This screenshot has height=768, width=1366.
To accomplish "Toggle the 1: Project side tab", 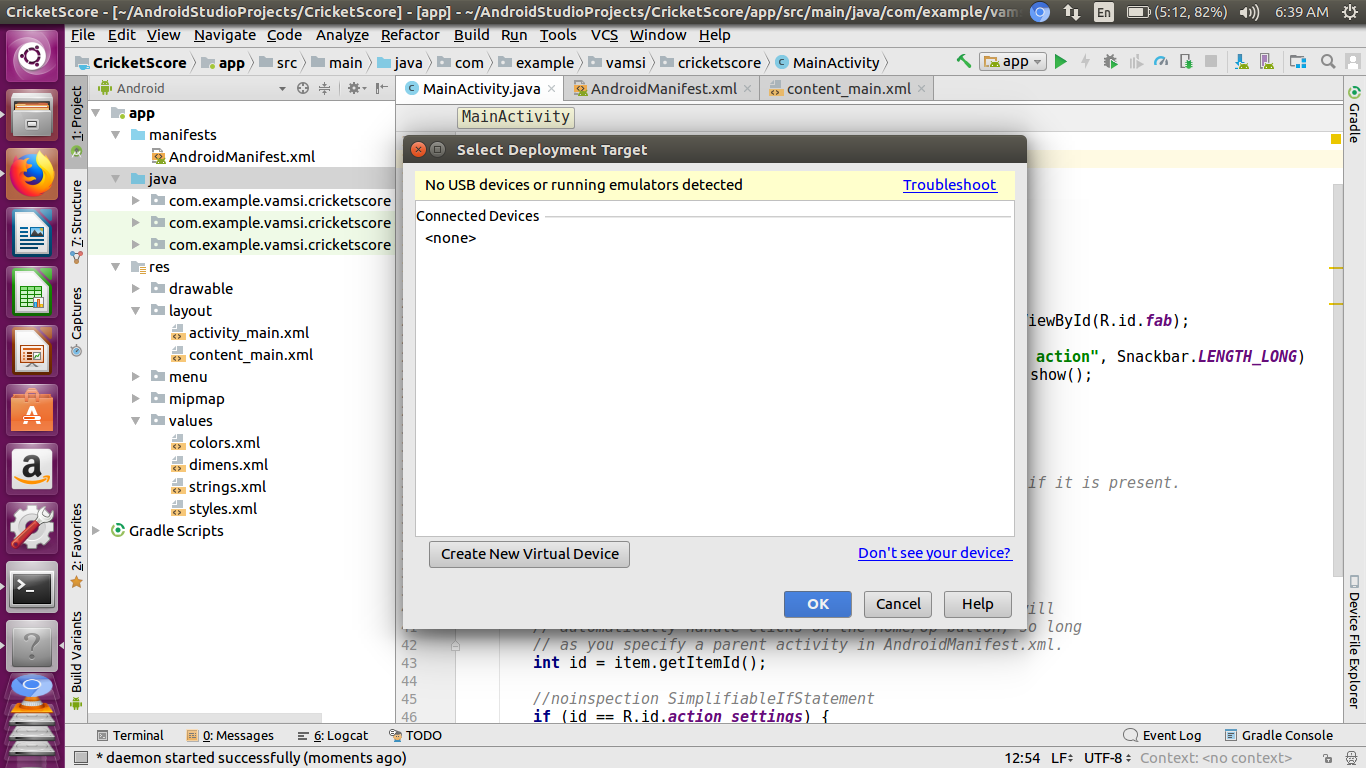I will 77,121.
